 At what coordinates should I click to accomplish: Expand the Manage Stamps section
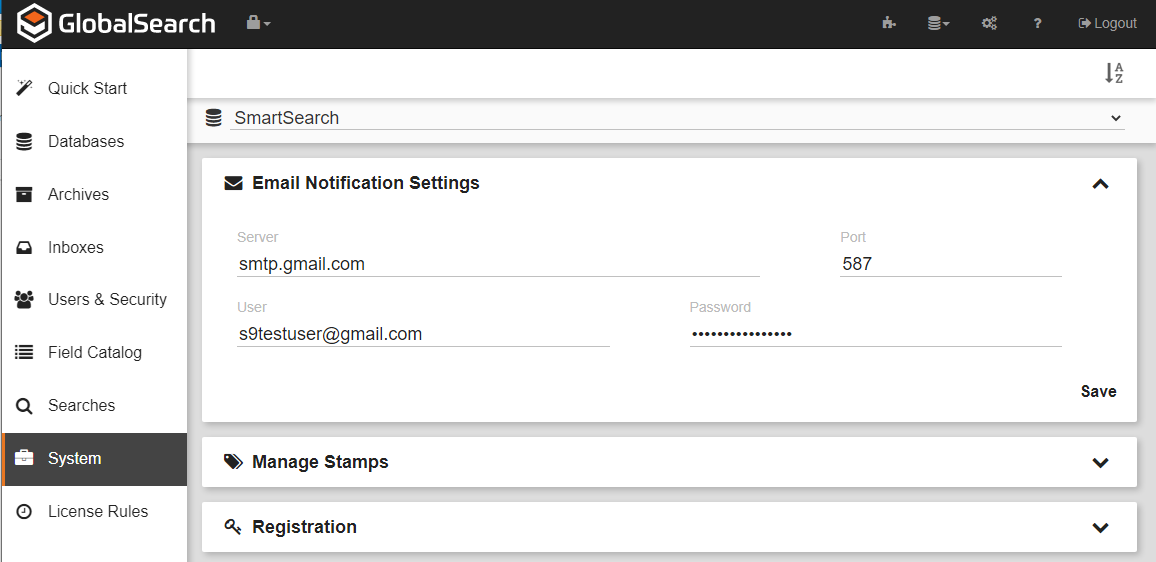point(1100,462)
